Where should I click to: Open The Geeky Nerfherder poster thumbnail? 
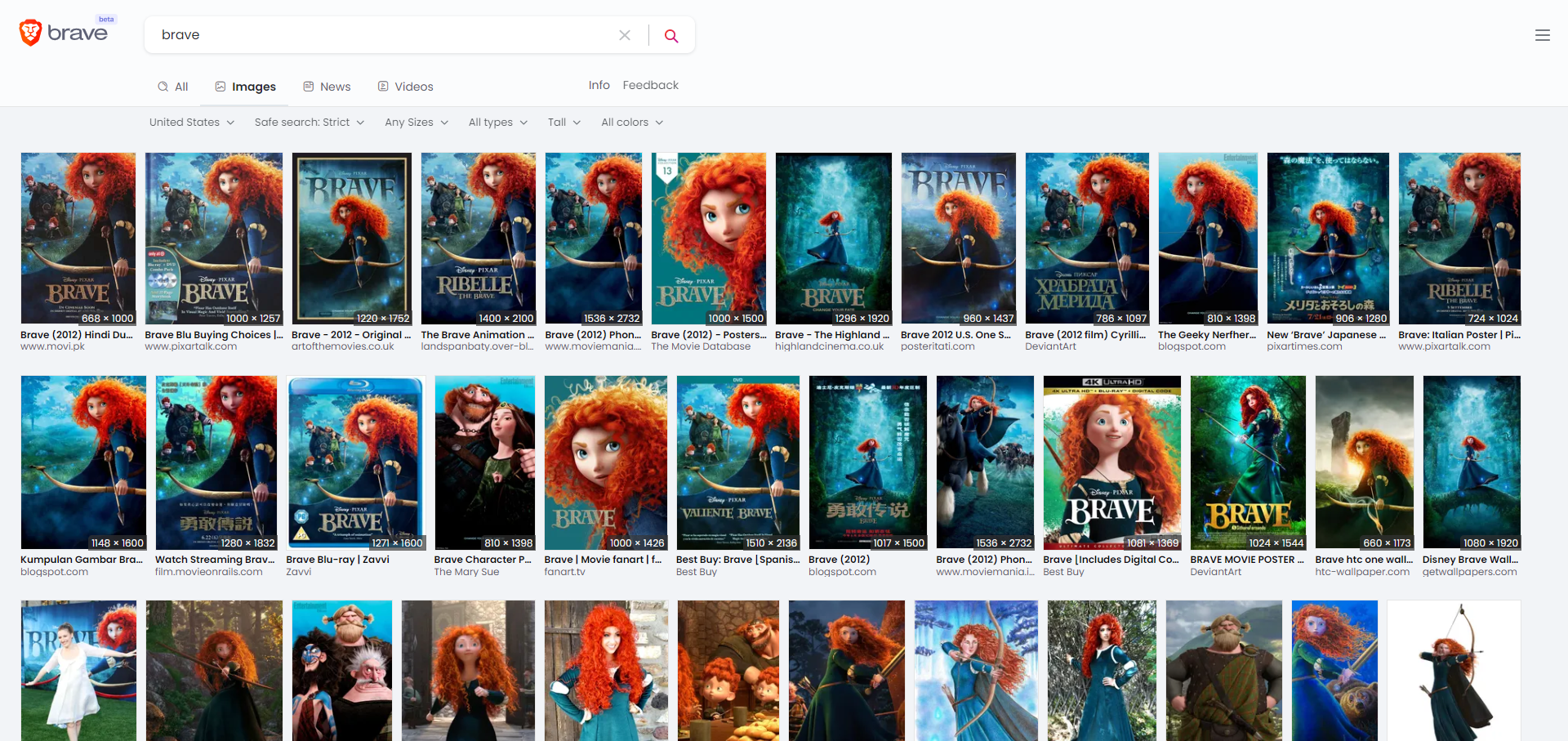pyautogui.click(x=1208, y=239)
